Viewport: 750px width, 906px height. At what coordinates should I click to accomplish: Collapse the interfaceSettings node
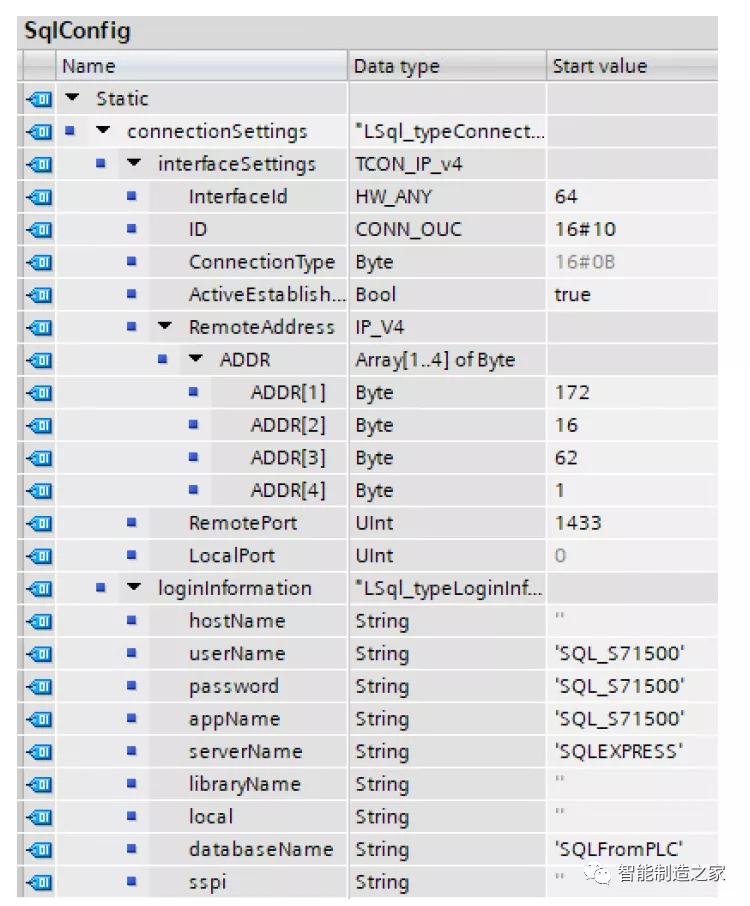(133, 164)
